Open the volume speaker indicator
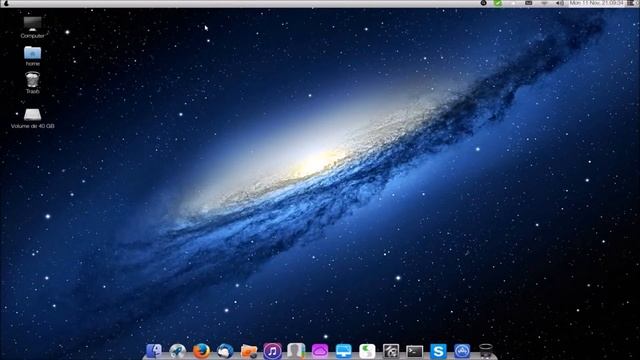Viewport: 640px width, 360px height. 560,3
